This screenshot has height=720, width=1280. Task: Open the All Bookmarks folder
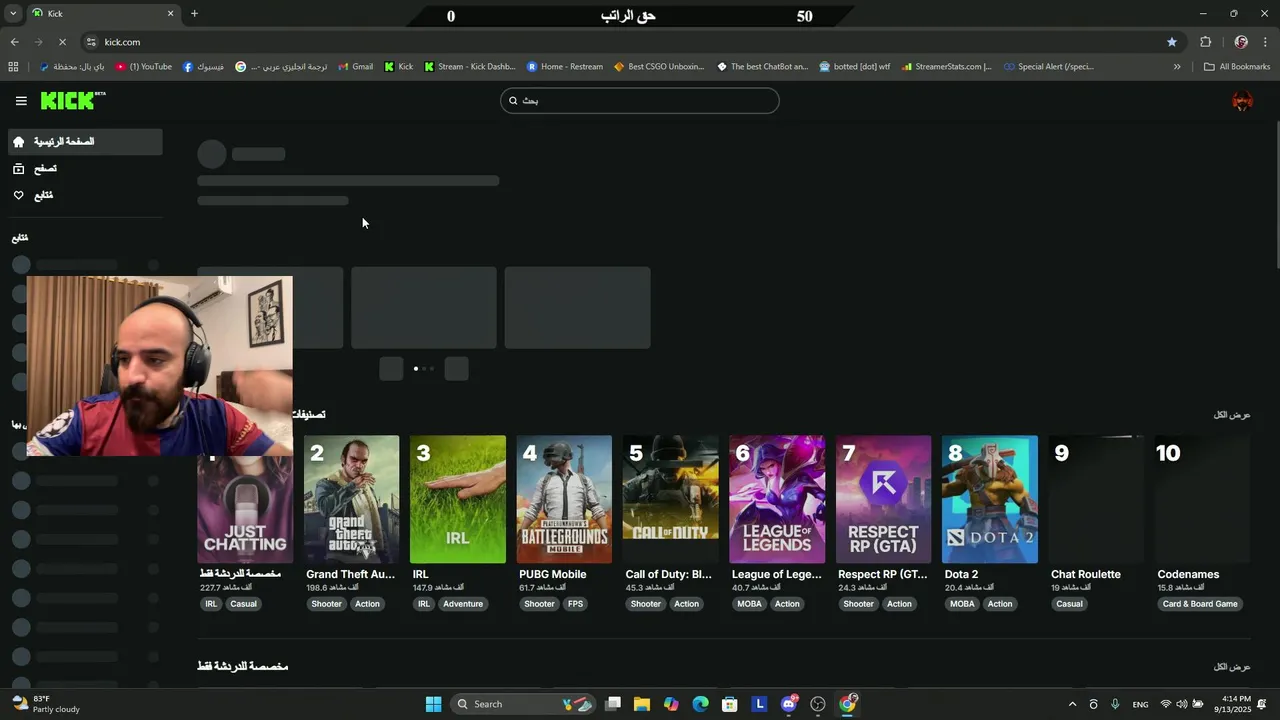(x=1237, y=67)
